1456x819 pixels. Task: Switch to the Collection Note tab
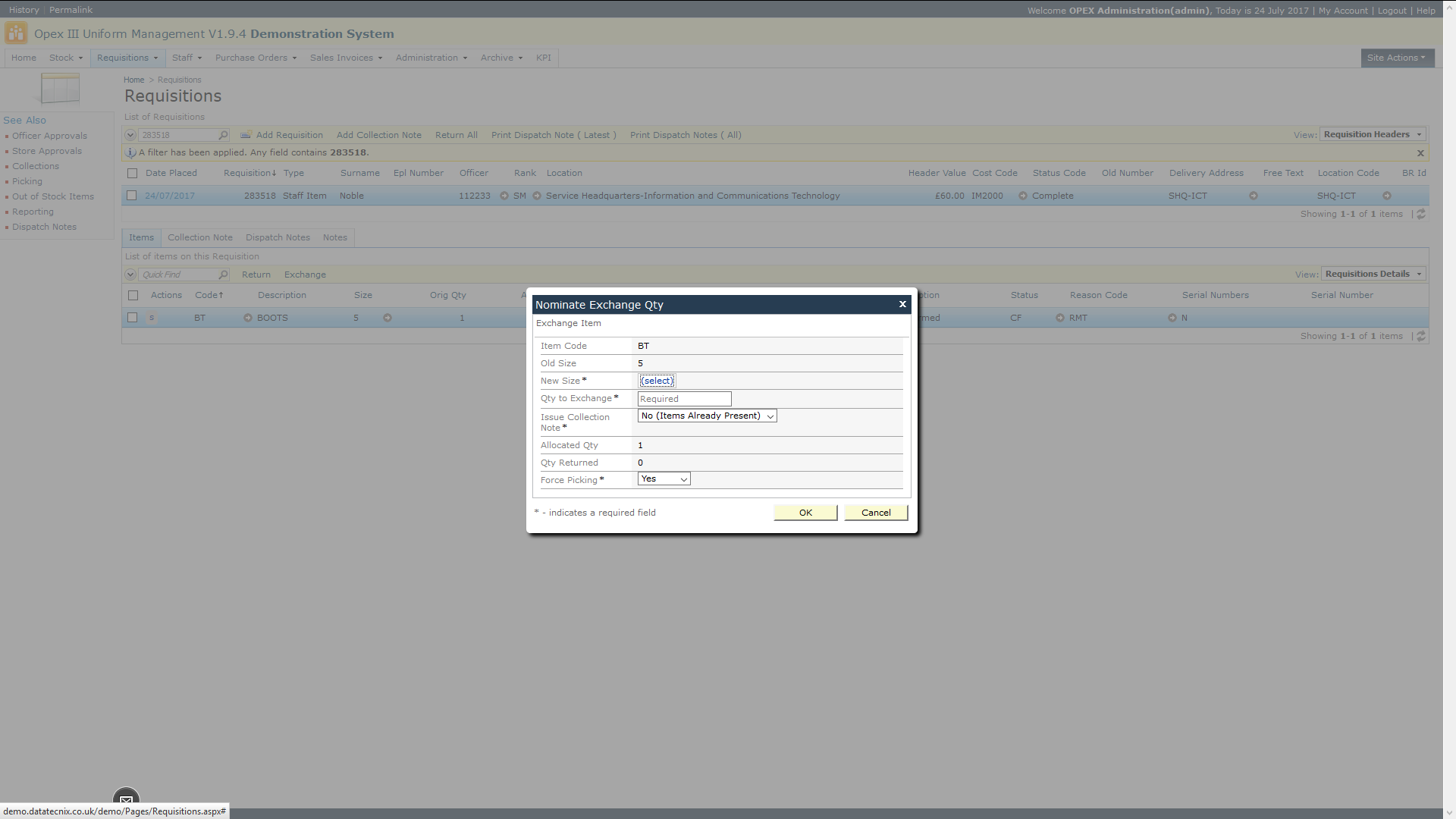tap(200, 237)
